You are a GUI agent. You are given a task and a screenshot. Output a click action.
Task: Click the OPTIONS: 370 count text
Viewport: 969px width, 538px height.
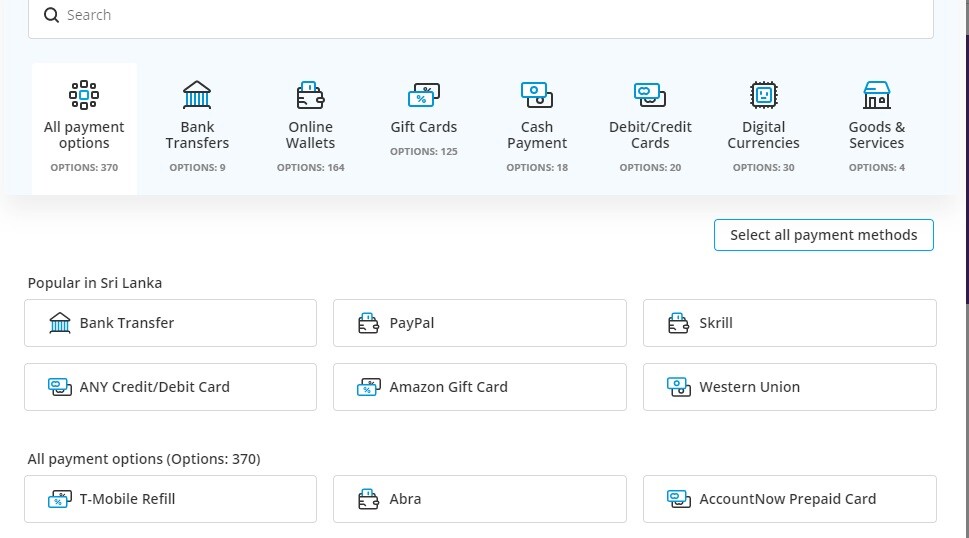click(84, 167)
